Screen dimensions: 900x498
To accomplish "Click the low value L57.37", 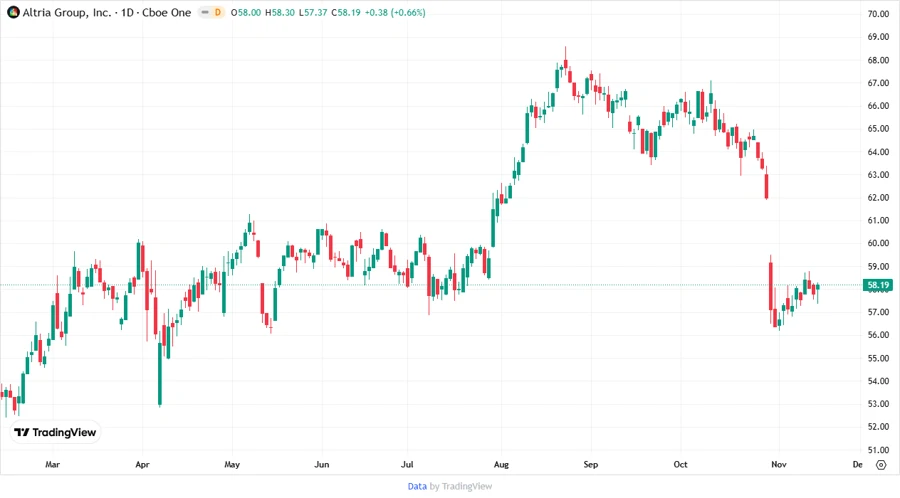I will click(313, 13).
